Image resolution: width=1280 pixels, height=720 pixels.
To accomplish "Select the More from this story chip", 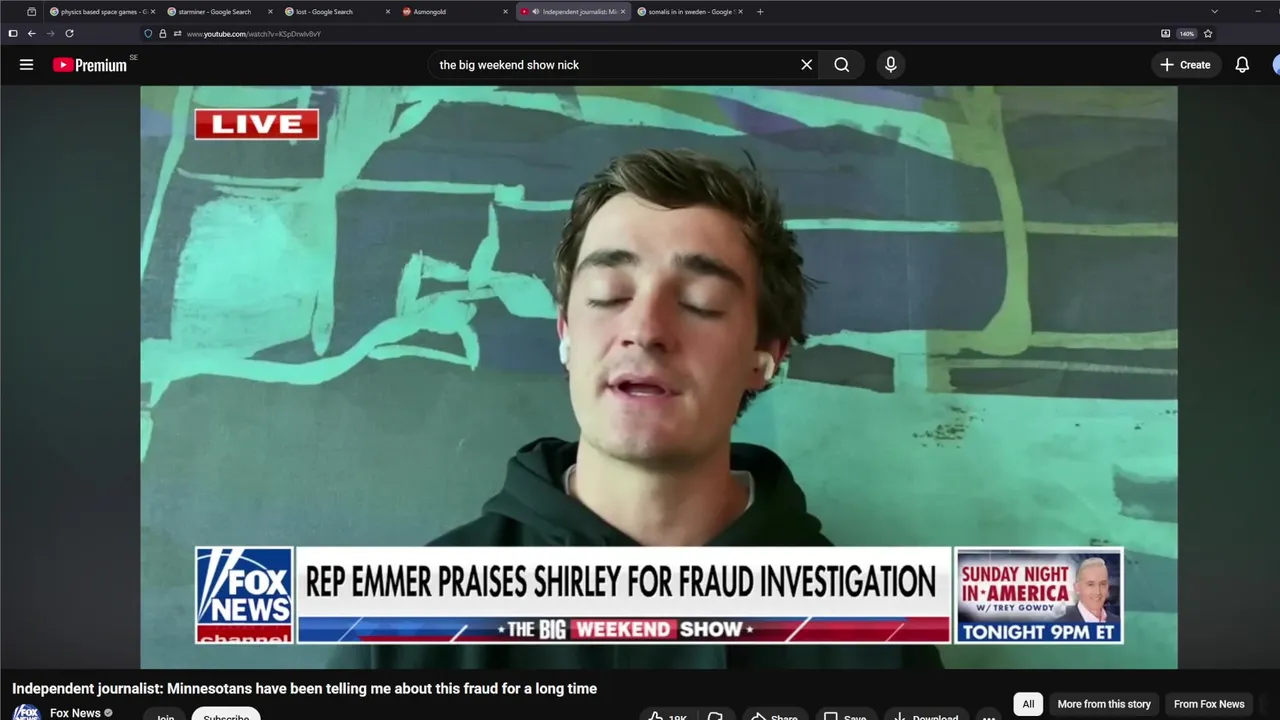I will click(1104, 704).
